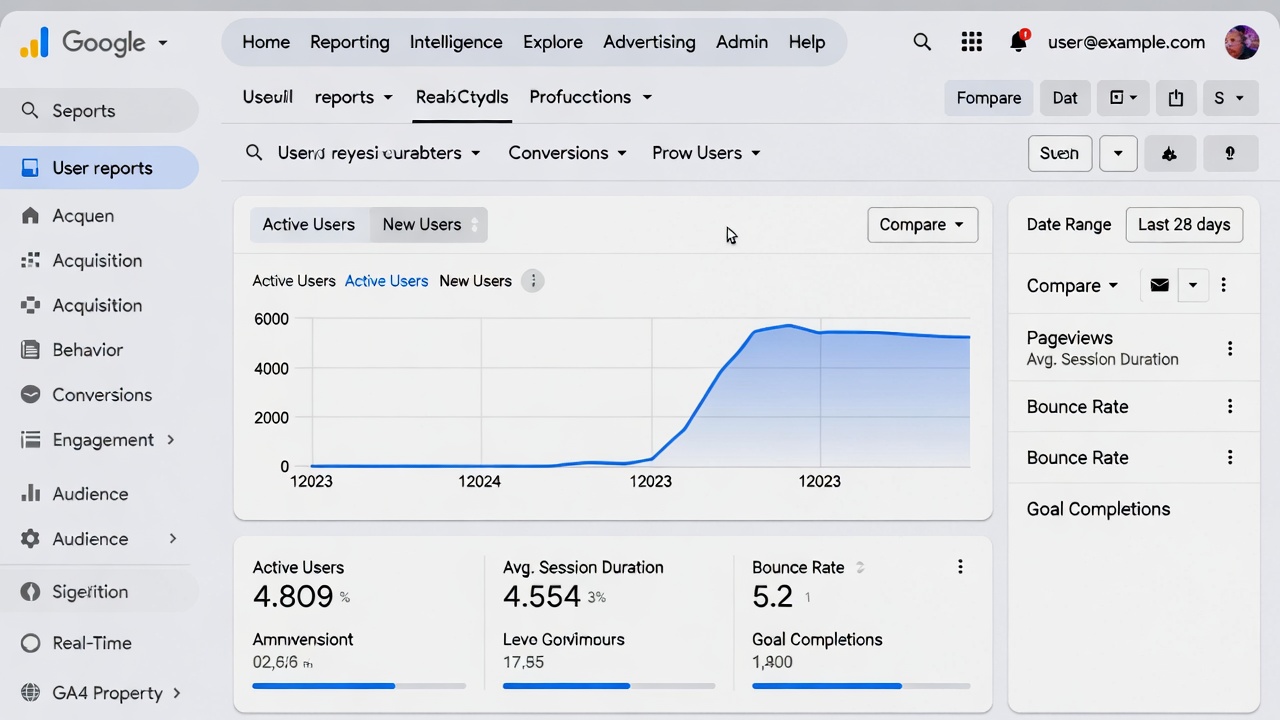Click the Avg. Session Duration progress bar
Screen dimensions: 1280x720
point(609,685)
